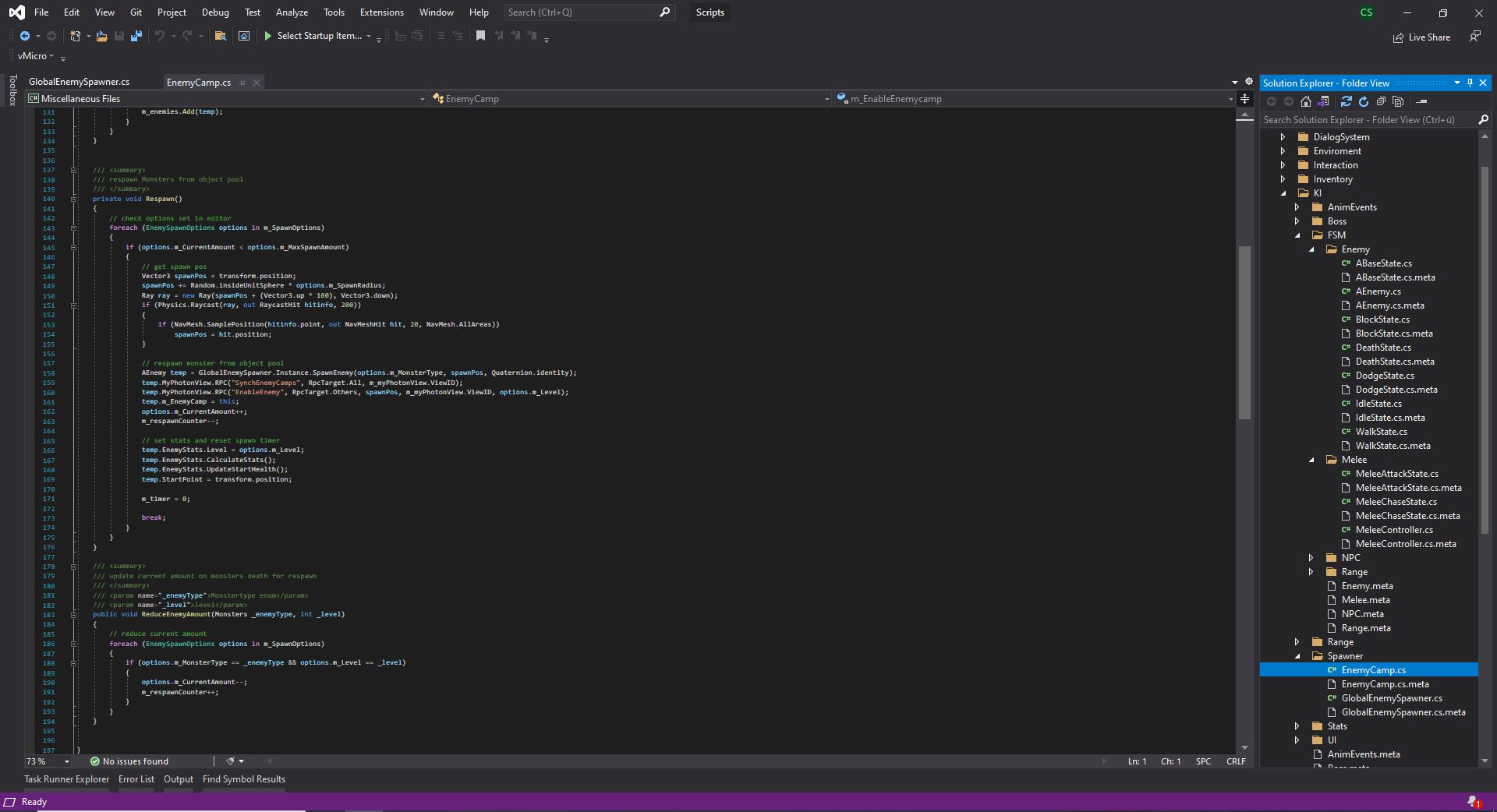Open the Extensions menu

click(382, 12)
